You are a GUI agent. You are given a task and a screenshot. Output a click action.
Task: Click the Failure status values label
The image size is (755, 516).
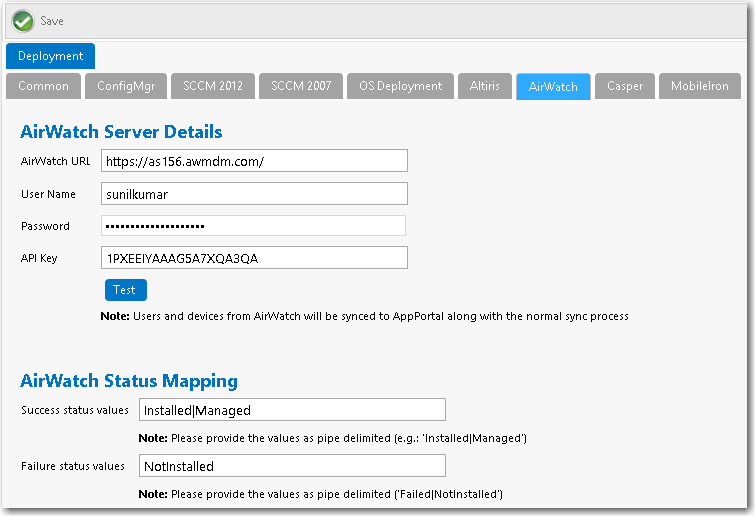click(73, 466)
